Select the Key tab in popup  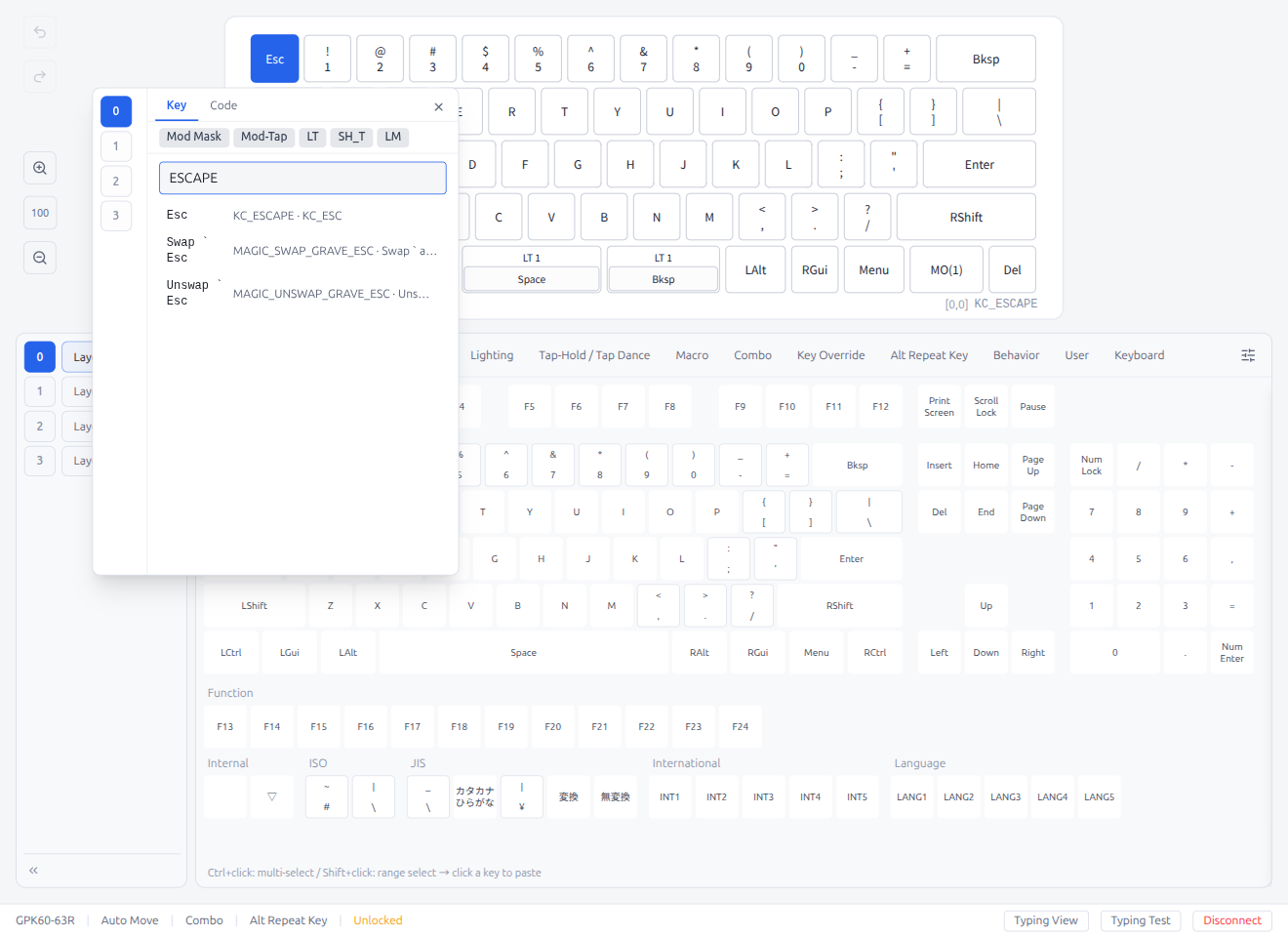[x=177, y=105]
